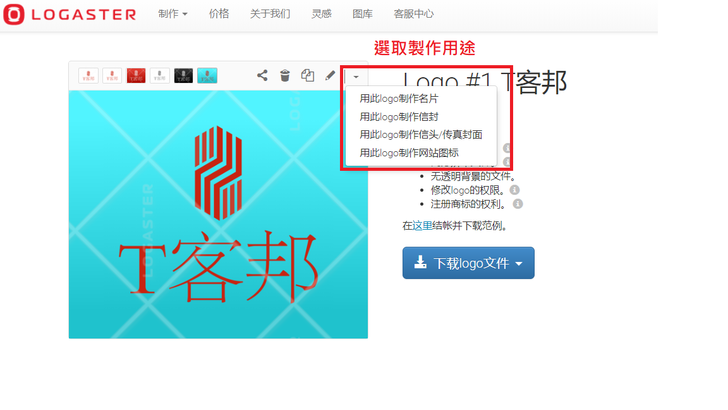Click the 无透明背景的文件 text

pyautogui.click(x=473, y=176)
